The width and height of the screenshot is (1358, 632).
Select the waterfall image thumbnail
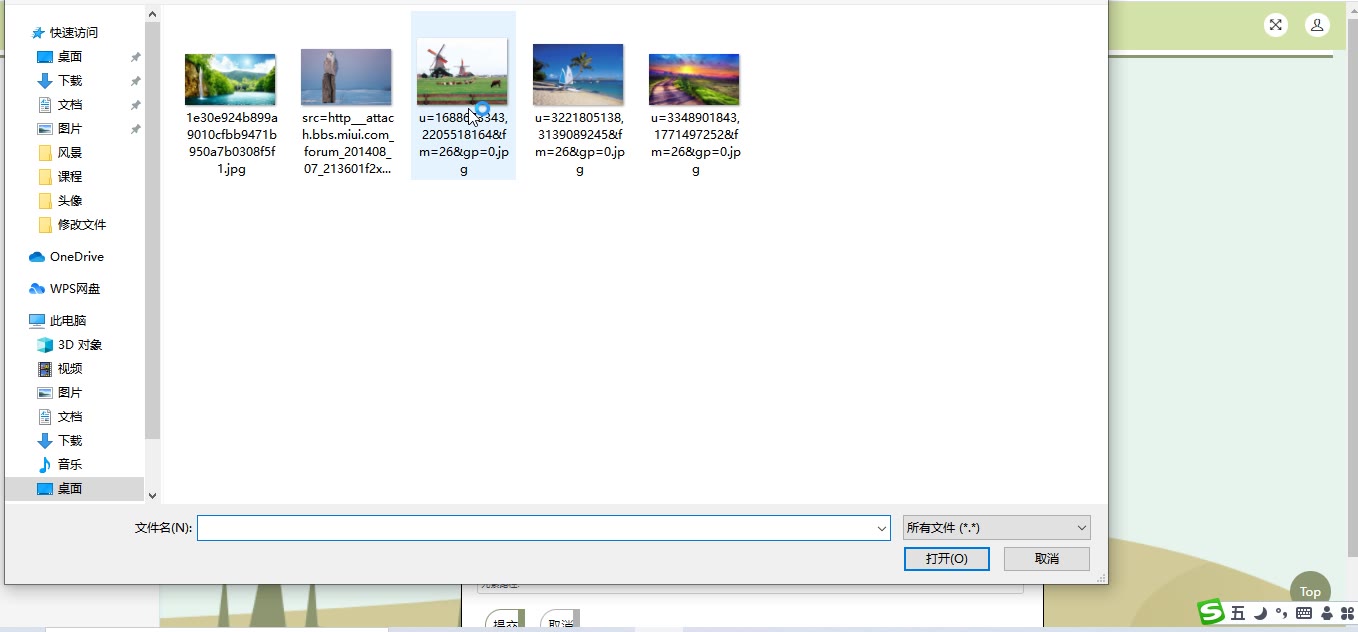(230, 79)
